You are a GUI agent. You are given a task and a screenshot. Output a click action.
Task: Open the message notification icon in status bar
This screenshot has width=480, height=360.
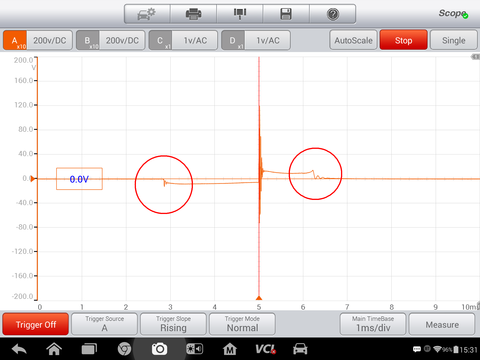pyautogui.click(x=417, y=349)
